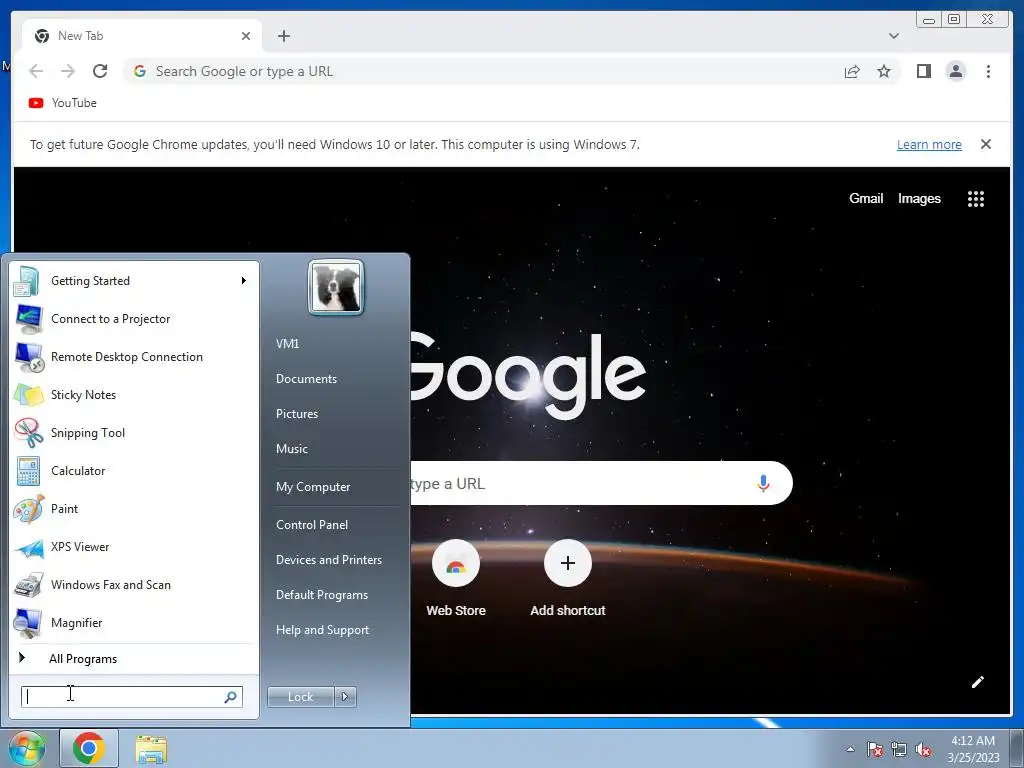Screen dimensions: 1024x768
Task: Select the New Tab tab
Action: [x=142, y=36]
